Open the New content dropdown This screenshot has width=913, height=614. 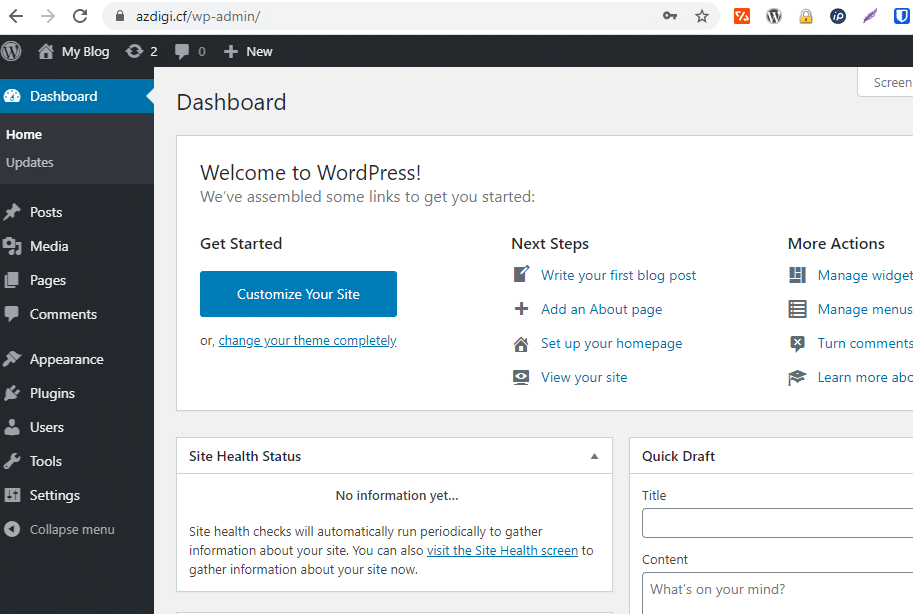click(x=248, y=51)
